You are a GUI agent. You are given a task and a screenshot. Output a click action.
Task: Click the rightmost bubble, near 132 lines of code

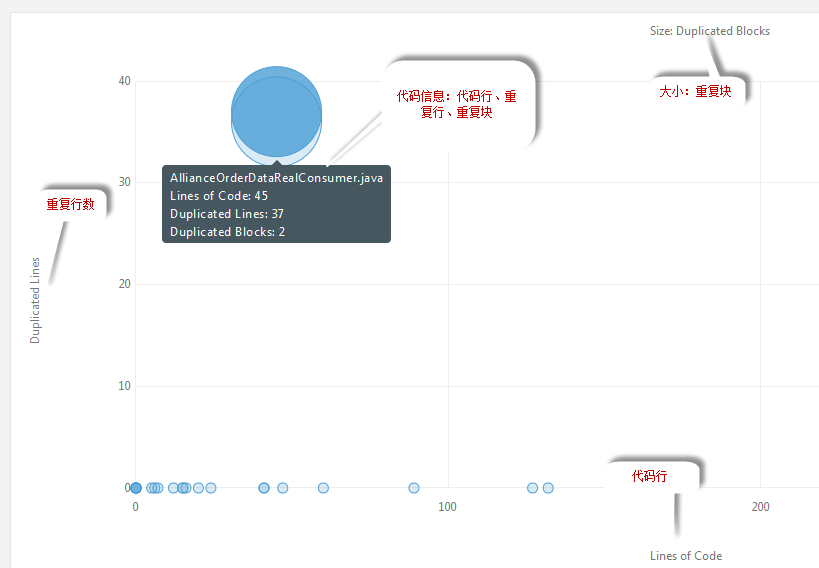[x=548, y=488]
